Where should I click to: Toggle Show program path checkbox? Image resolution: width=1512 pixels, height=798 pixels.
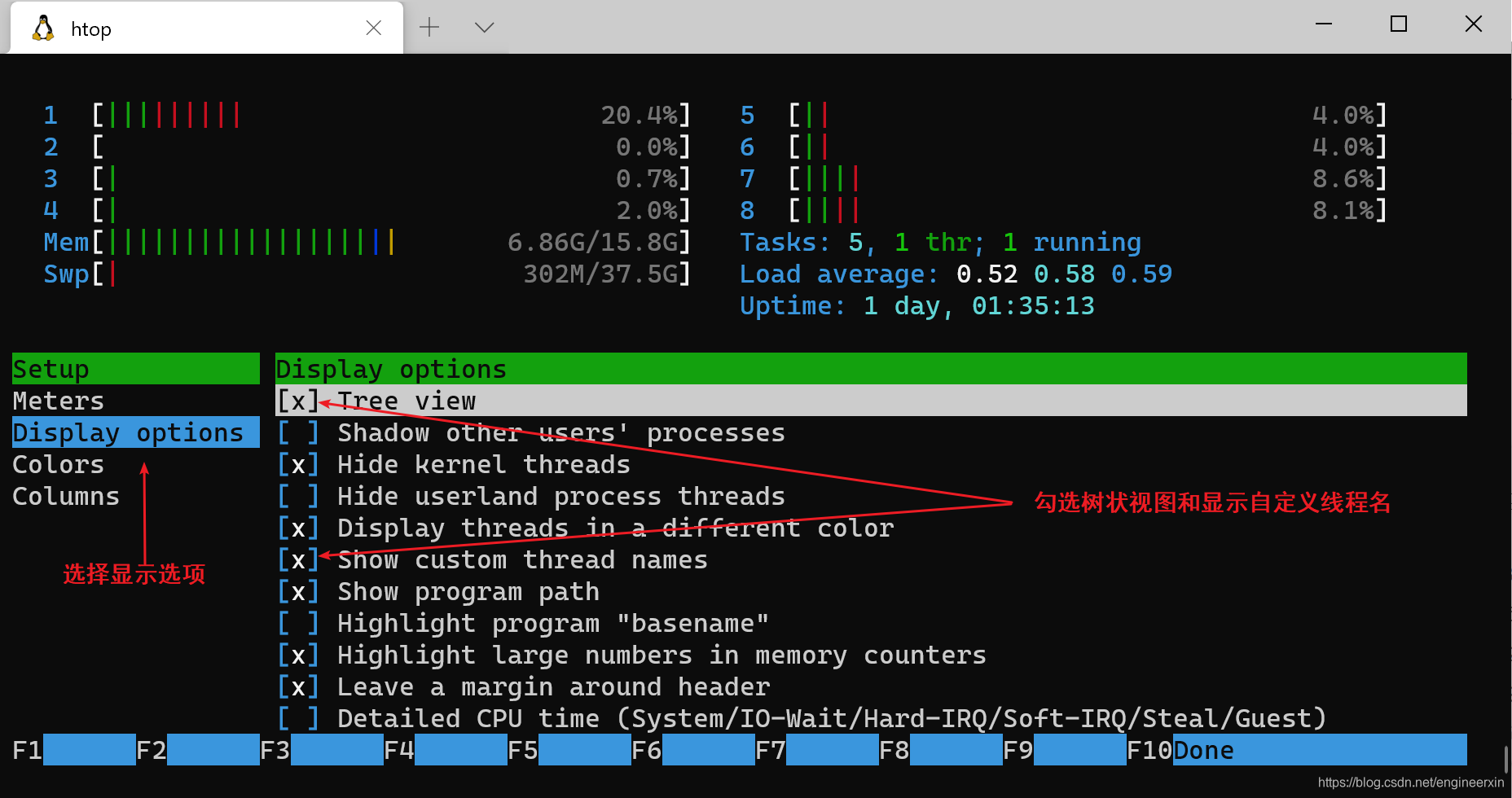pyautogui.click(x=298, y=591)
